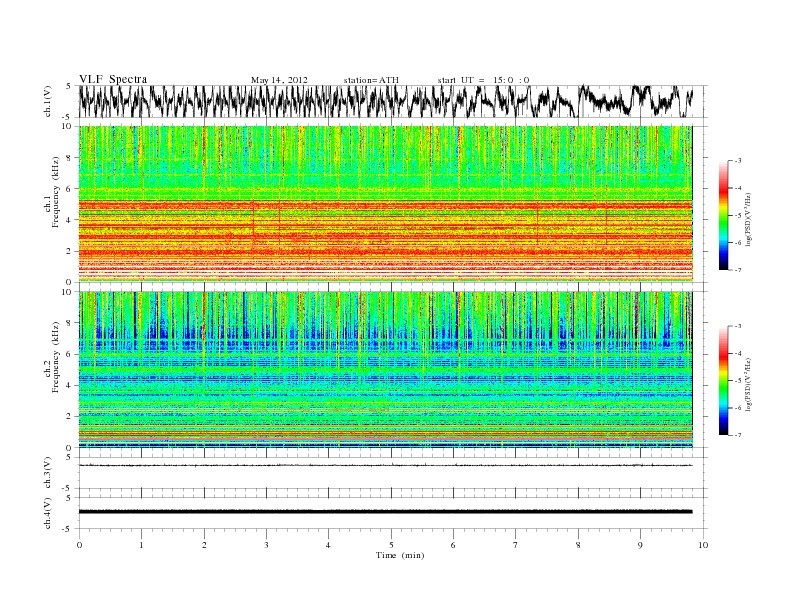Click the "ch.2 Frequency (kHz)" axis label
The image size is (792, 612).
click(x=52, y=356)
